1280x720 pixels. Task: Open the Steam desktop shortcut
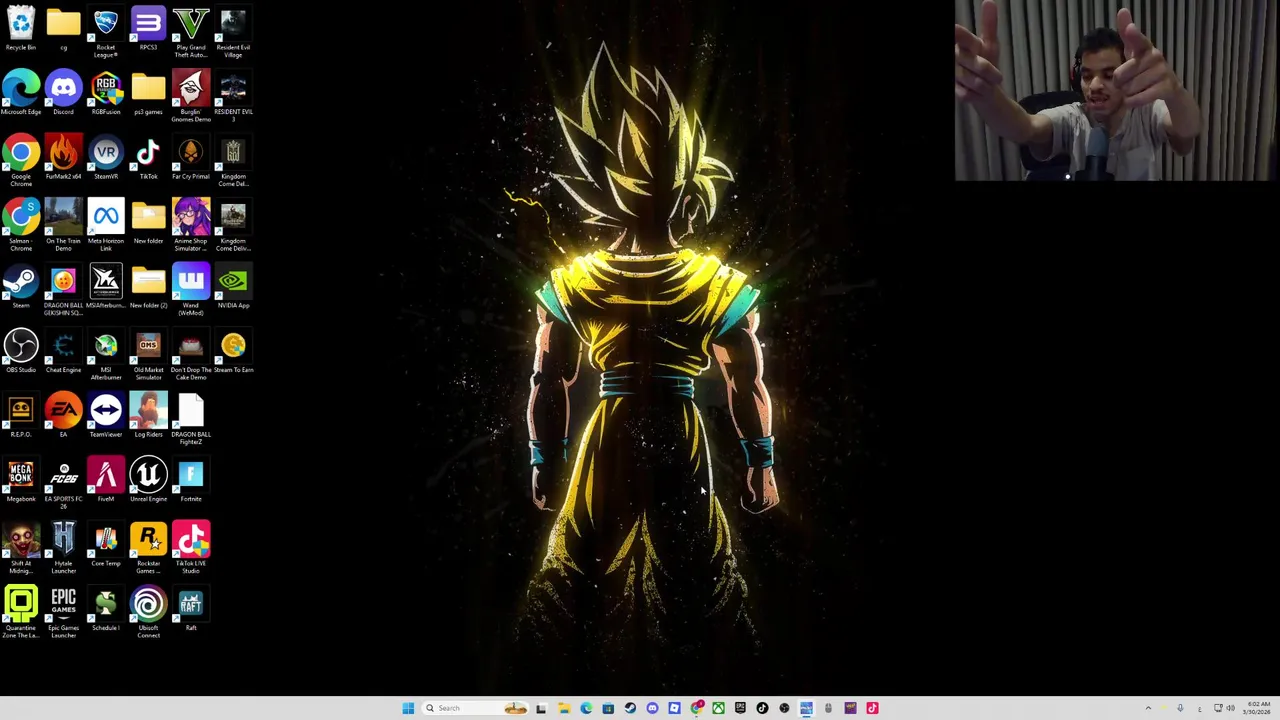(x=21, y=283)
